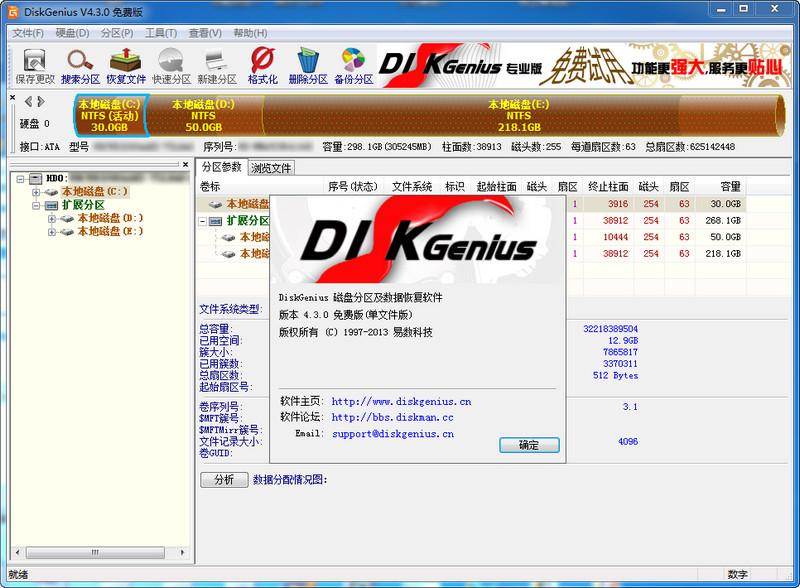Click the End Cylinder (终止柱面) column header
800x588 pixels.
608,187
